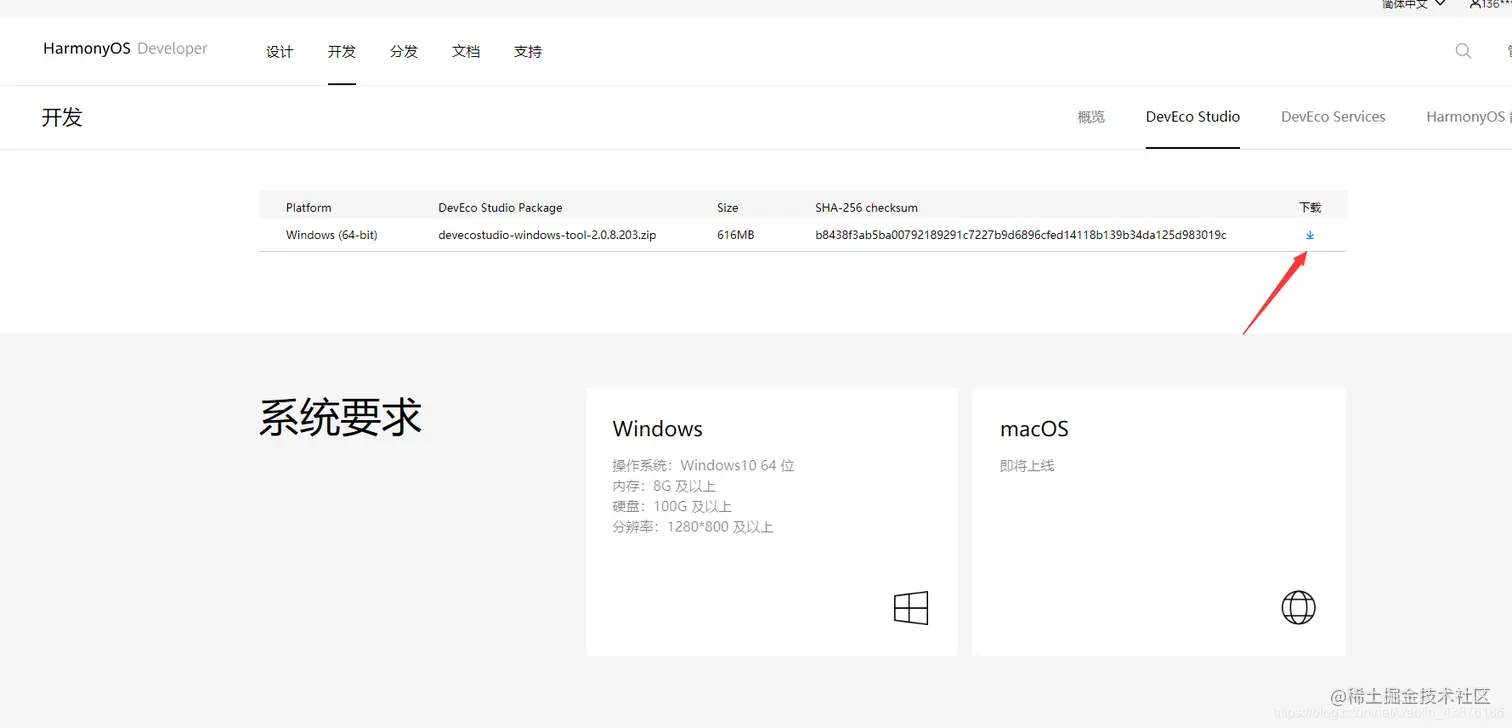Image resolution: width=1512 pixels, height=728 pixels.
Task: Open the 分发 menu
Action: point(404,52)
